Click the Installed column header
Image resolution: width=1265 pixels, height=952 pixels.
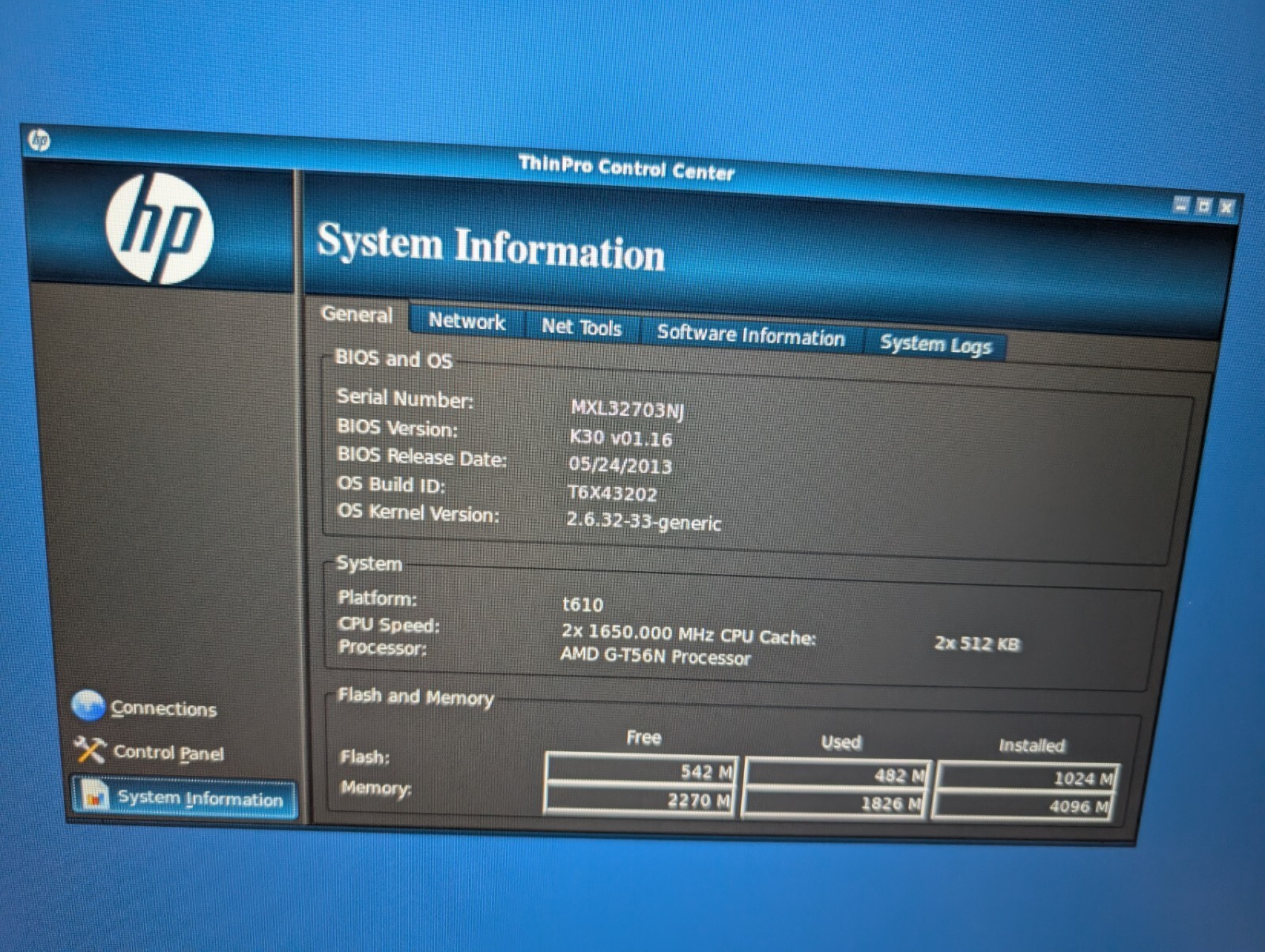pos(1032,745)
